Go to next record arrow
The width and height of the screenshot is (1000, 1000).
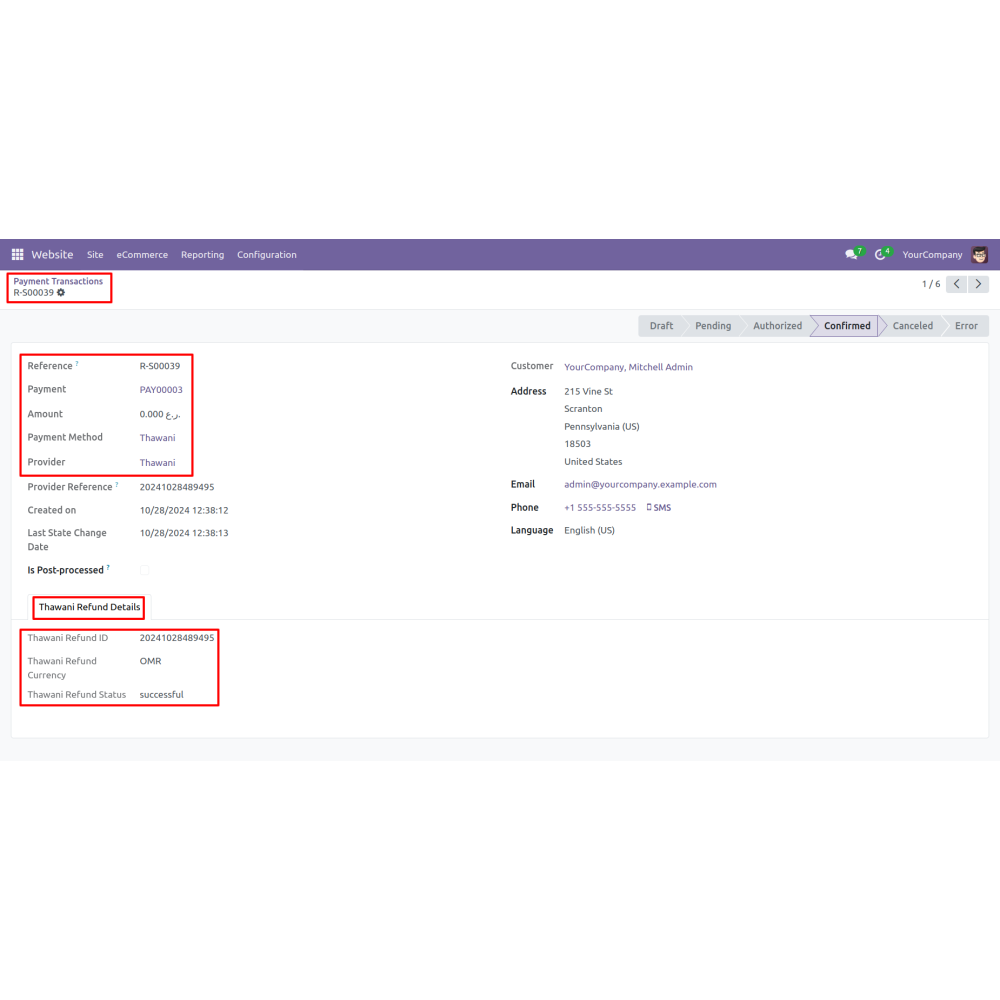[978, 284]
